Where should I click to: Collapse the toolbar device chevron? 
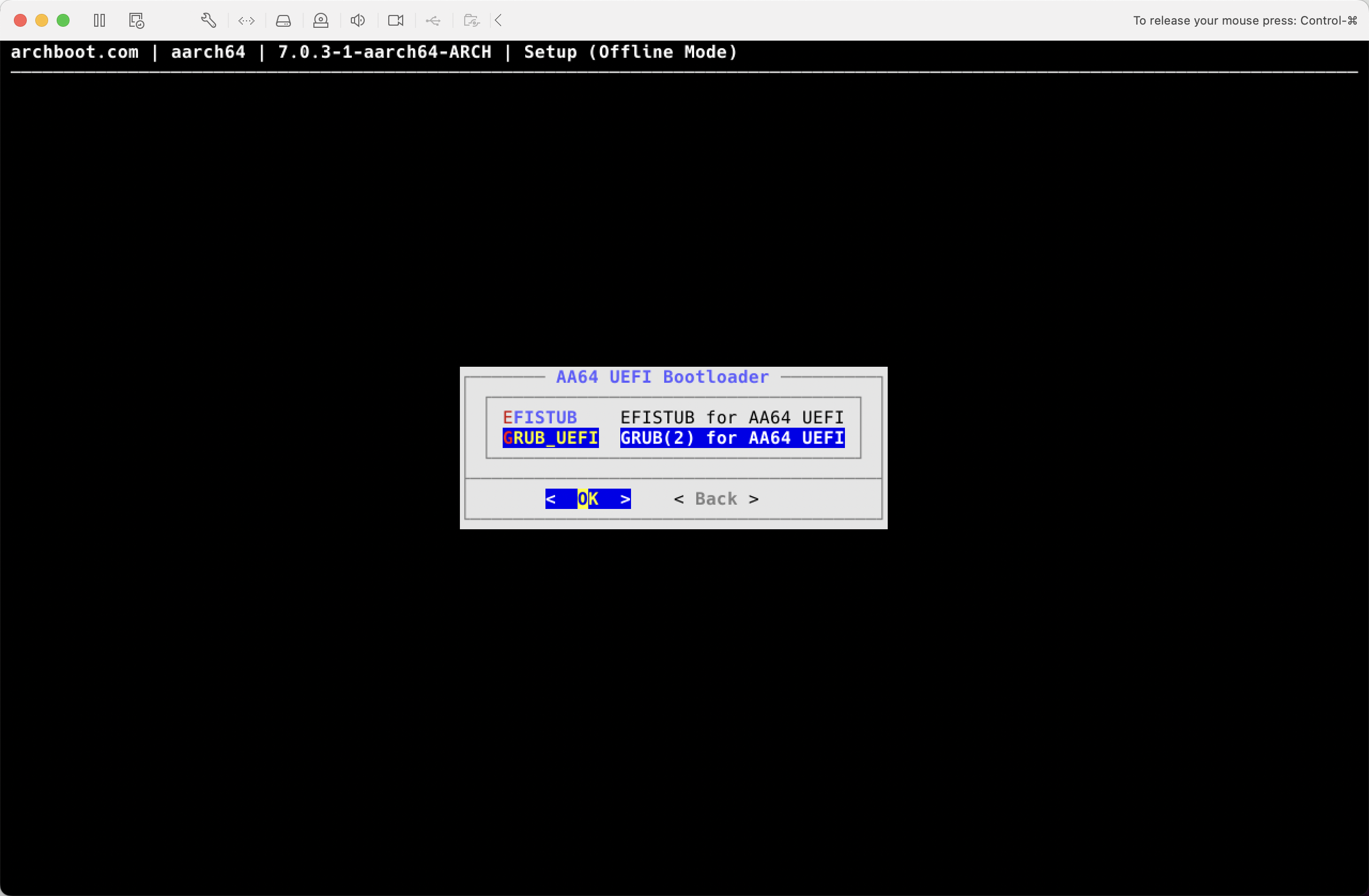499,21
